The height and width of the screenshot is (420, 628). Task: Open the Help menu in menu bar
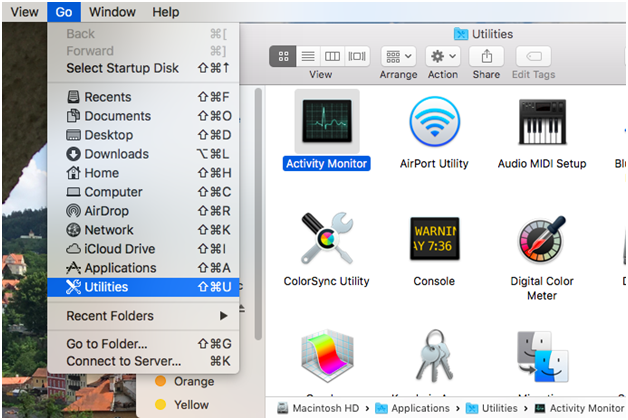165,12
